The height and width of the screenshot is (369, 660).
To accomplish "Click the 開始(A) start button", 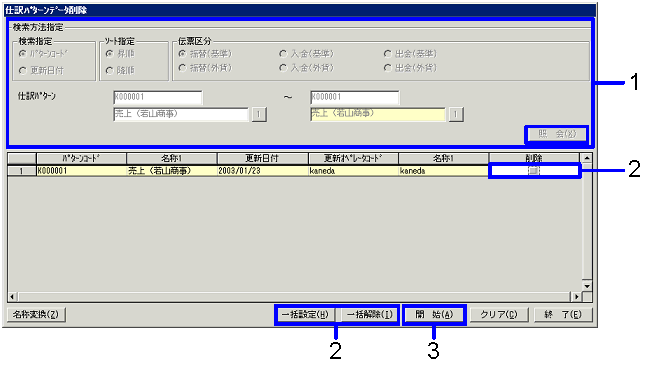I will (434, 314).
